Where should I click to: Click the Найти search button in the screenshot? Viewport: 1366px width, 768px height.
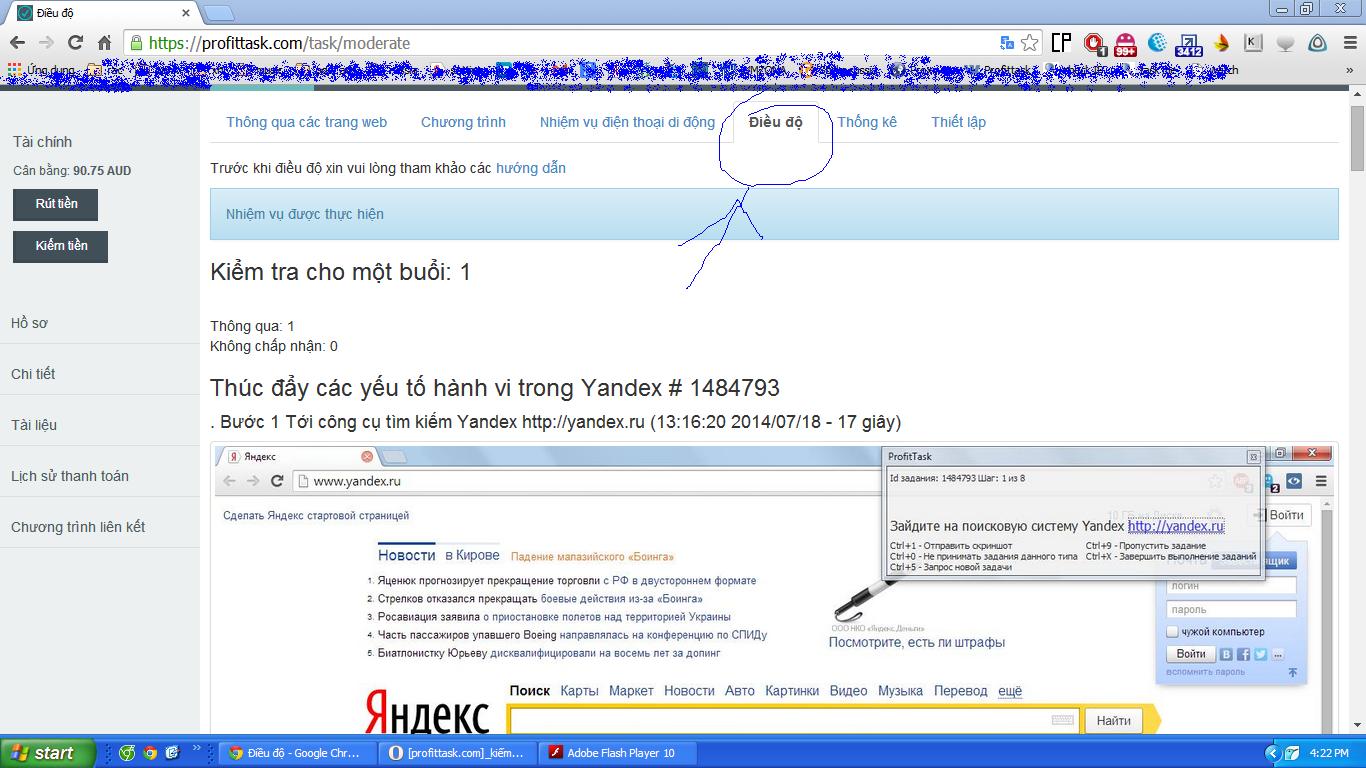pos(1113,720)
